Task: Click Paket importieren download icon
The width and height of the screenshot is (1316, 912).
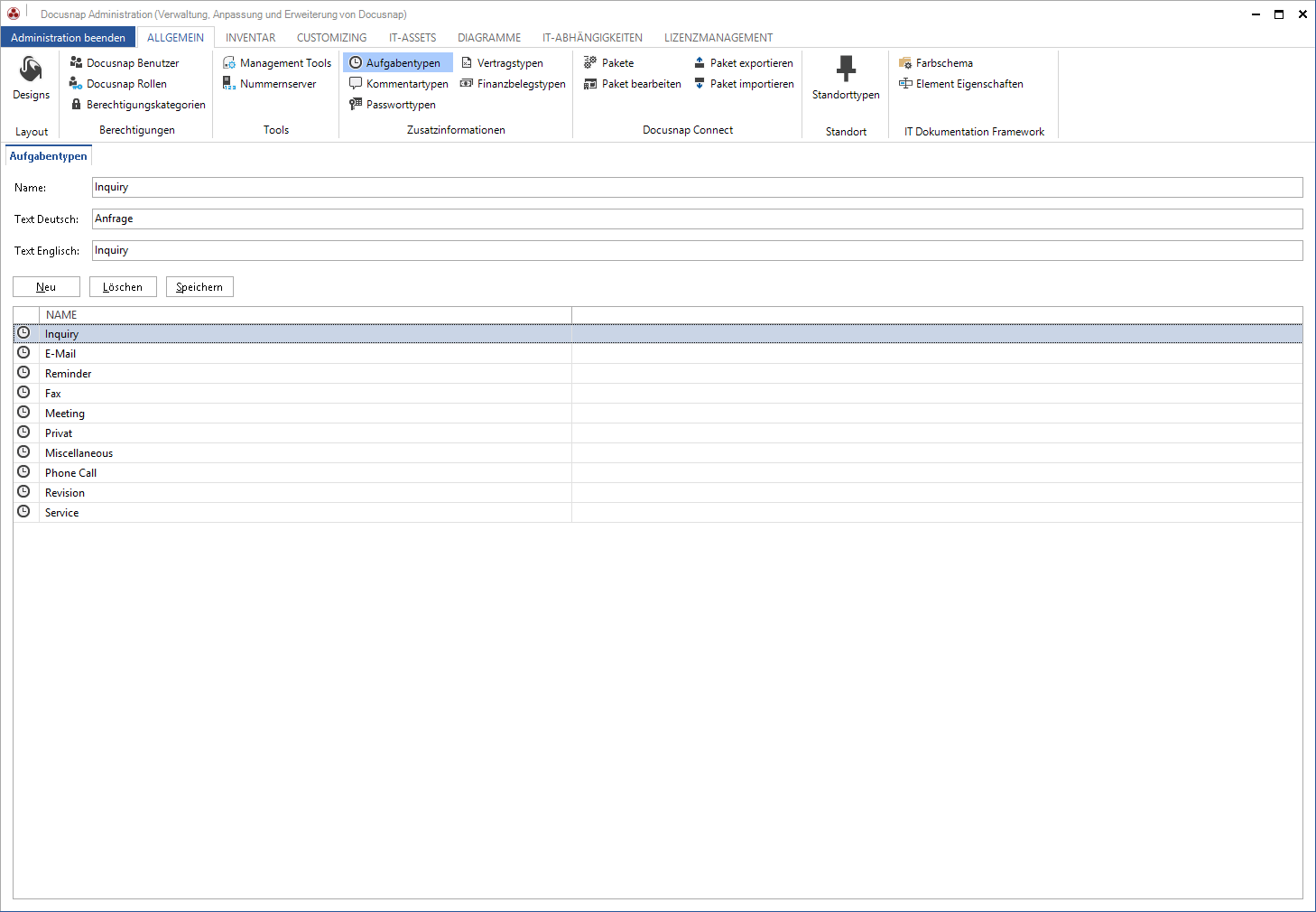Action: 700,84
